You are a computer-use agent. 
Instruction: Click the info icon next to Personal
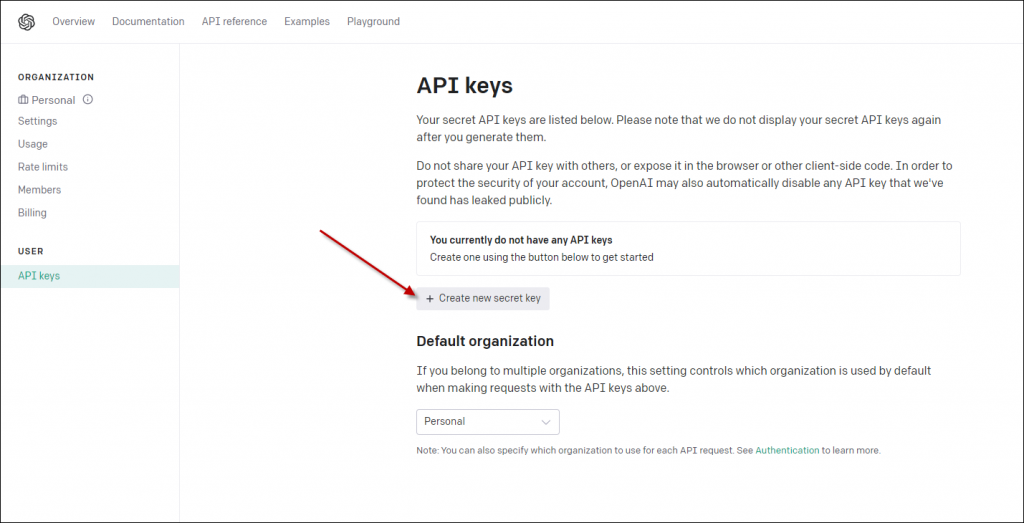point(88,100)
